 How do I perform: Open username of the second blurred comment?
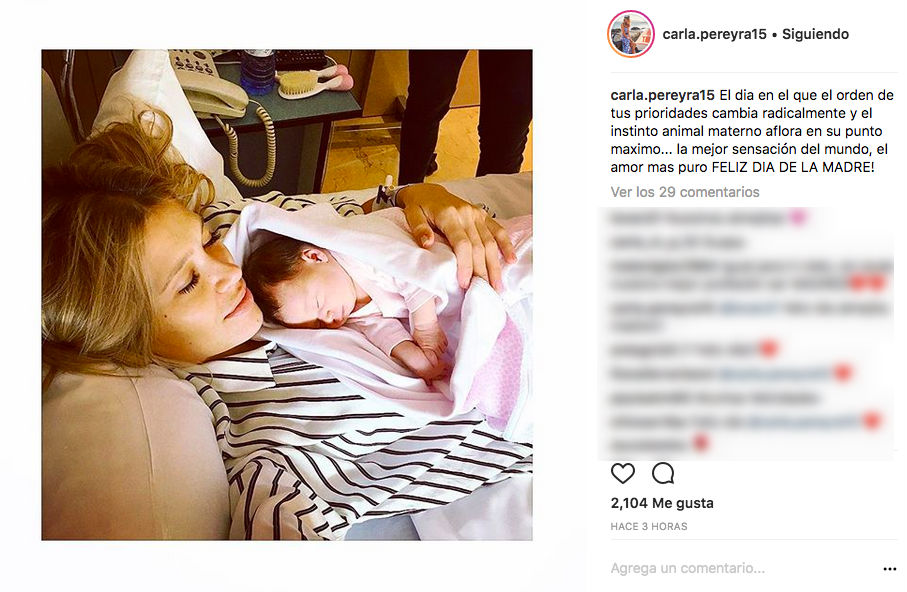tap(633, 242)
